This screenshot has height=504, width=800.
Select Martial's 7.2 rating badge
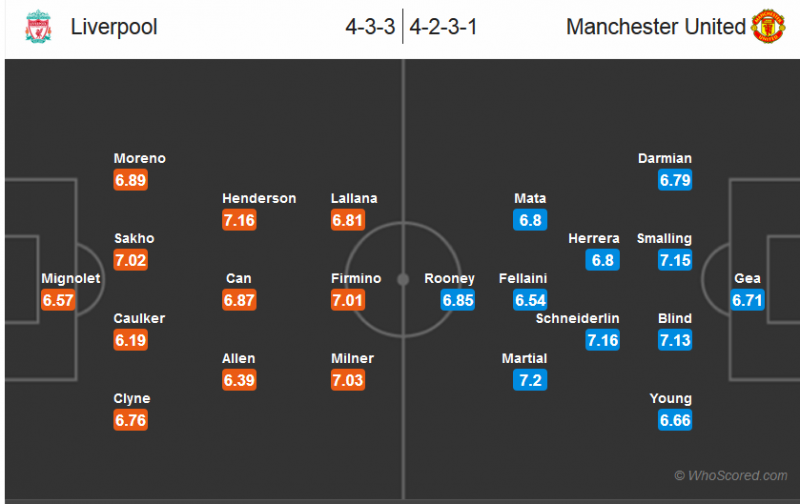pyautogui.click(x=531, y=380)
